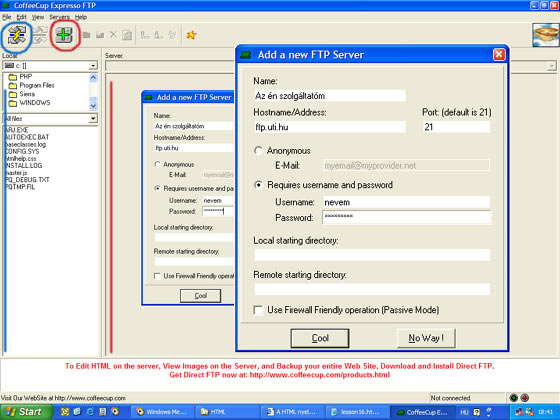Click the Windows Media Player quick launch icon
The width and height of the screenshot is (560, 420).
point(115,412)
